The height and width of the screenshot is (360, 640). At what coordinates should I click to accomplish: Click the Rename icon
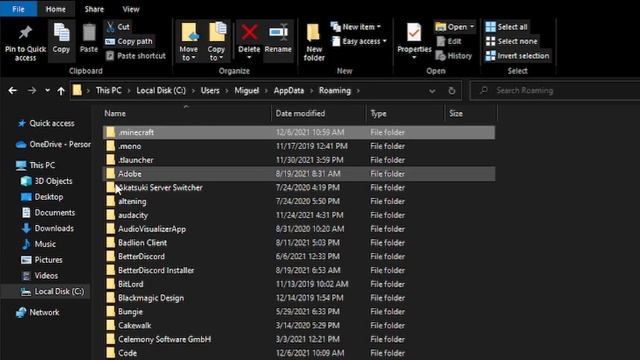pyautogui.click(x=278, y=32)
